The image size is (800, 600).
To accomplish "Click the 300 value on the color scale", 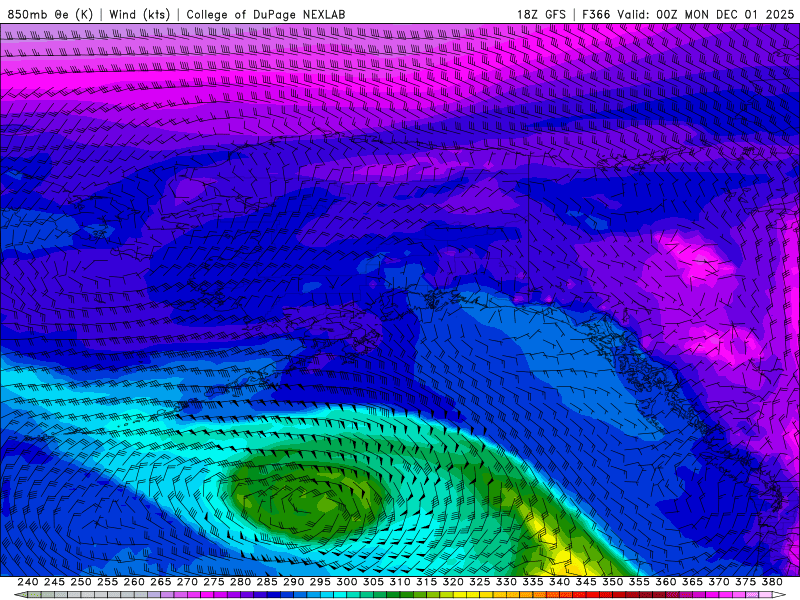I will (x=346, y=582).
